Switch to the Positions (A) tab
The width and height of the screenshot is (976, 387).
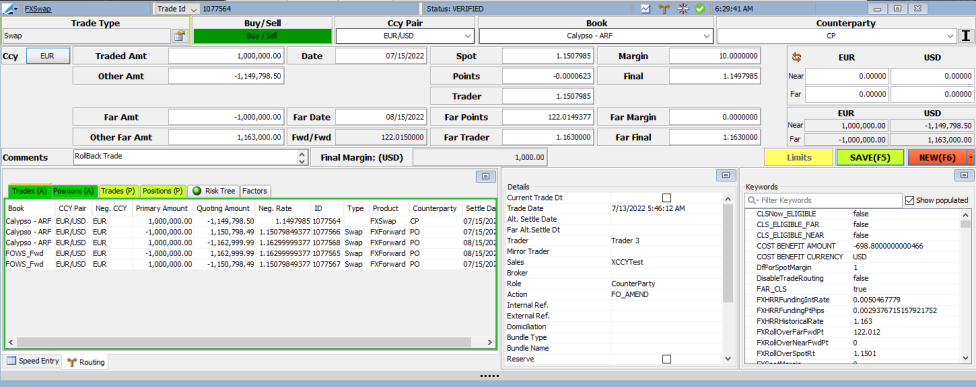click(x=73, y=190)
